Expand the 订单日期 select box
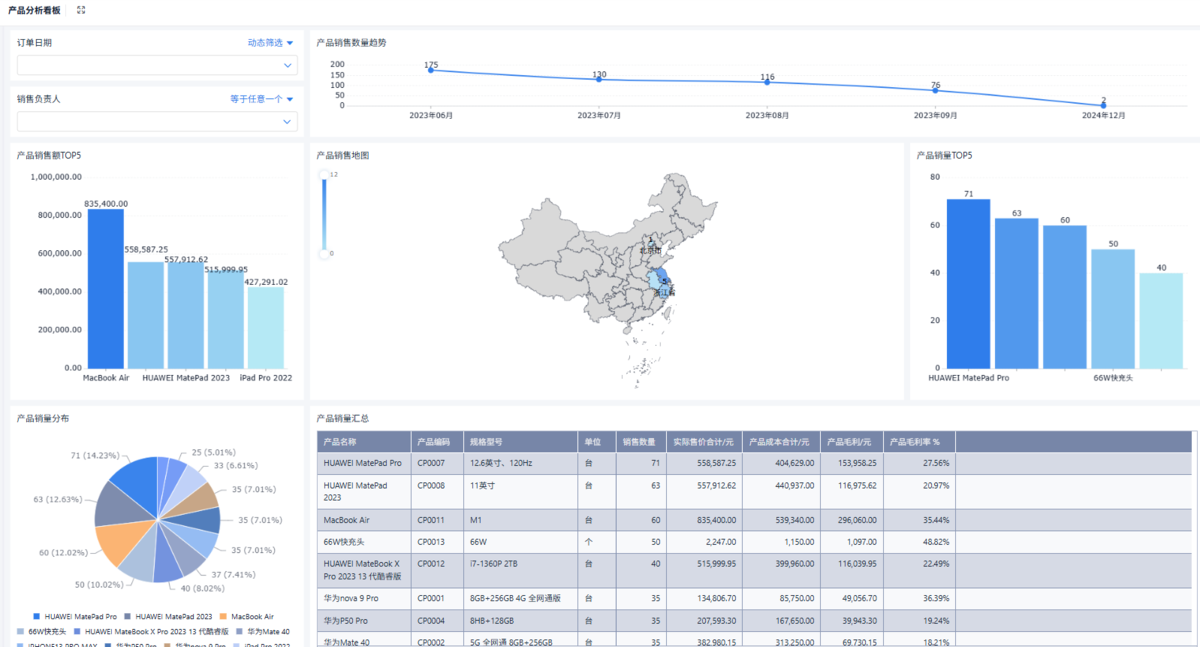1200x647 pixels. tap(157, 65)
